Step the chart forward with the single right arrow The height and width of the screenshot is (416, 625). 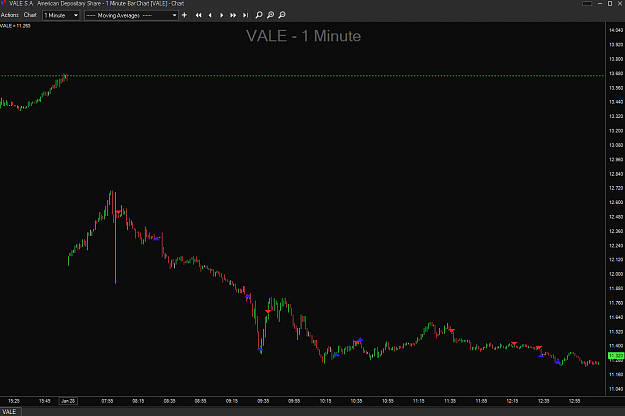[222, 15]
